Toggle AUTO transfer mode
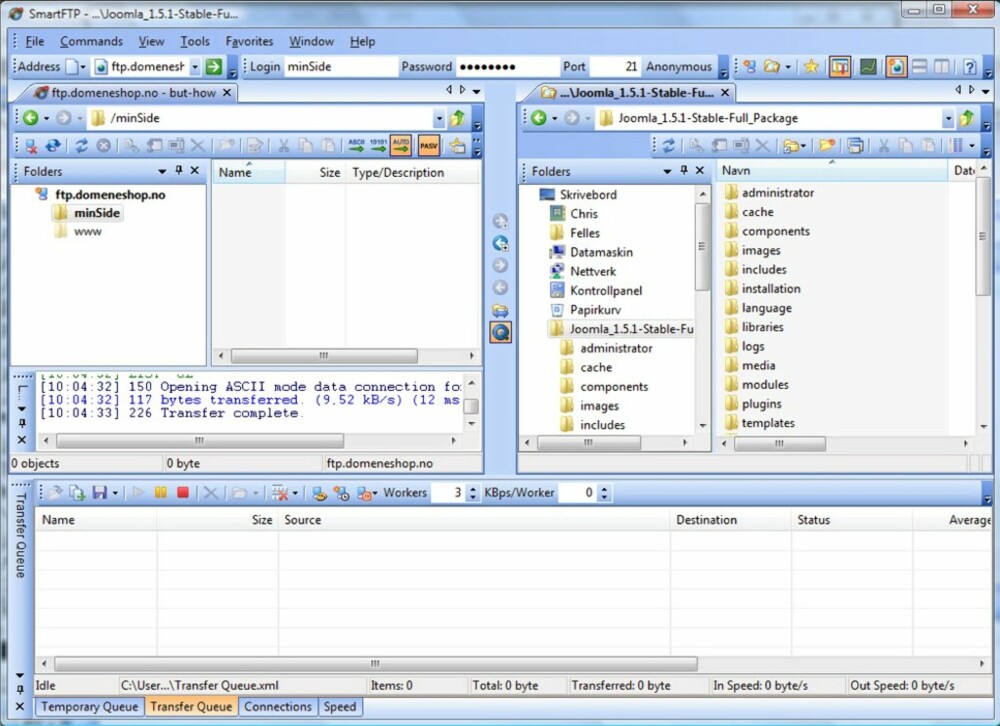Viewport: 1000px width, 726px height. coord(401,146)
